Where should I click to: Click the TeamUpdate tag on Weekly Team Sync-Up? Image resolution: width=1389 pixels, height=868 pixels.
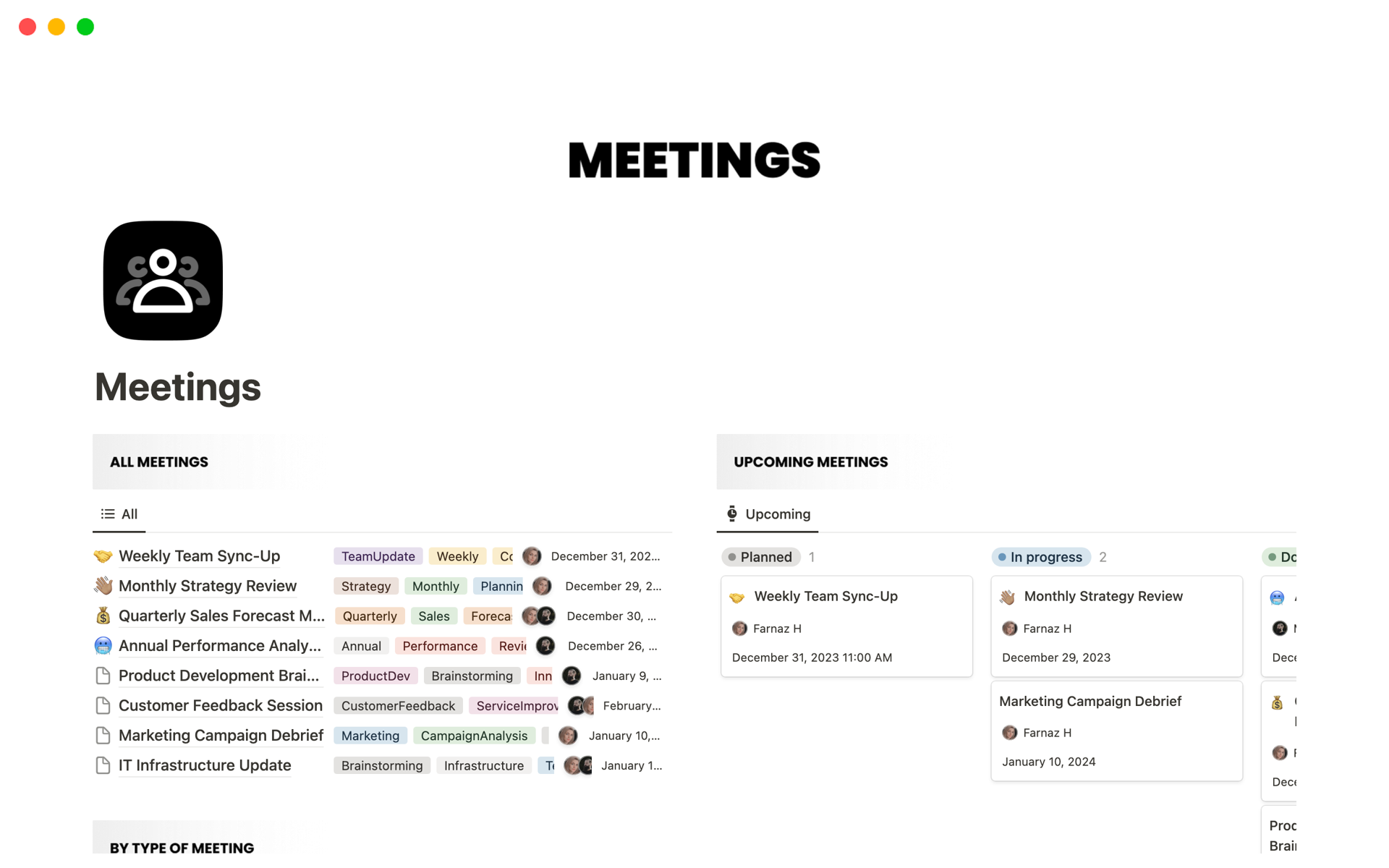(377, 555)
